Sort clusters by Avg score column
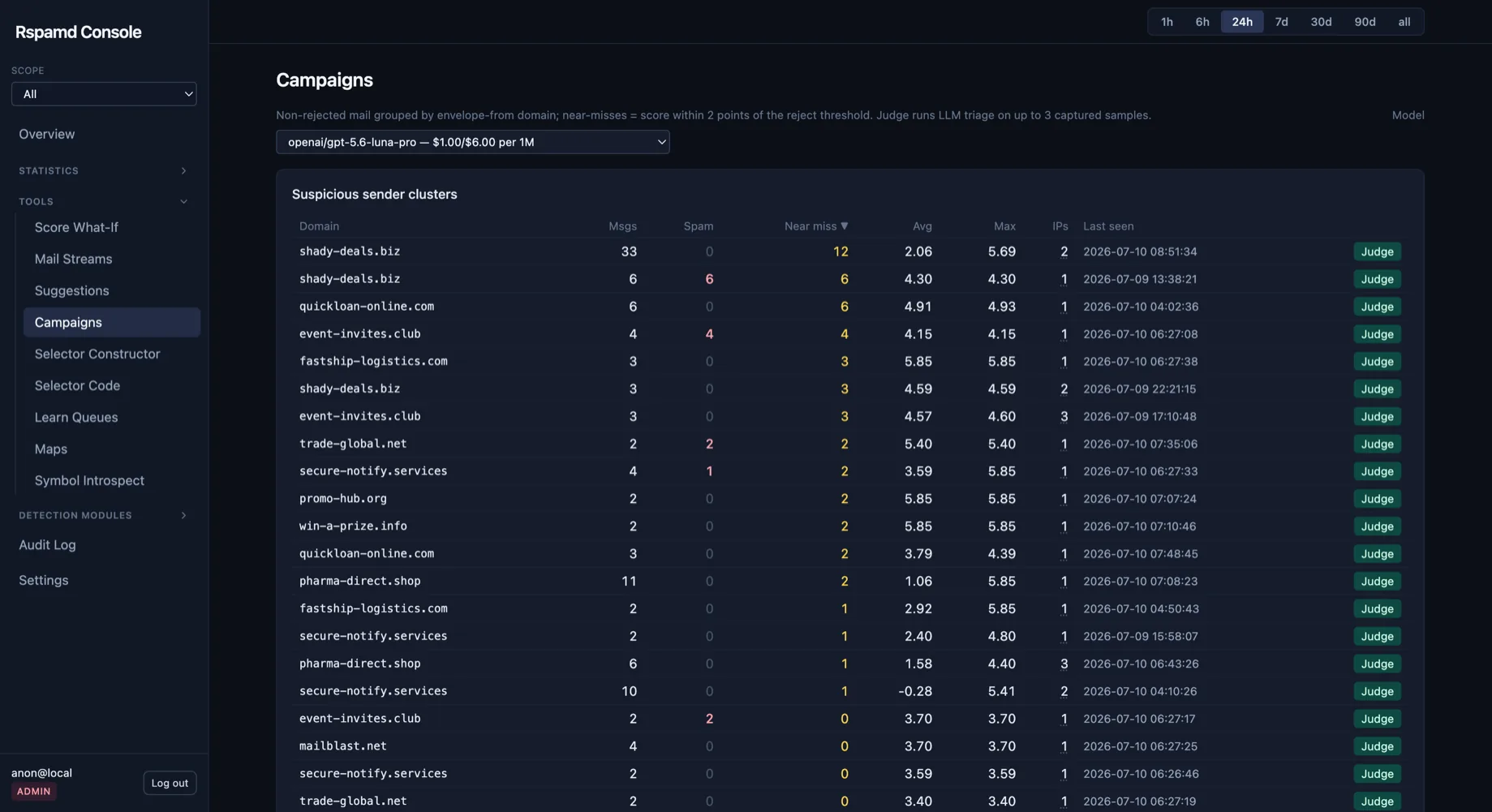This screenshot has height=812, width=1492. tap(922, 226)
